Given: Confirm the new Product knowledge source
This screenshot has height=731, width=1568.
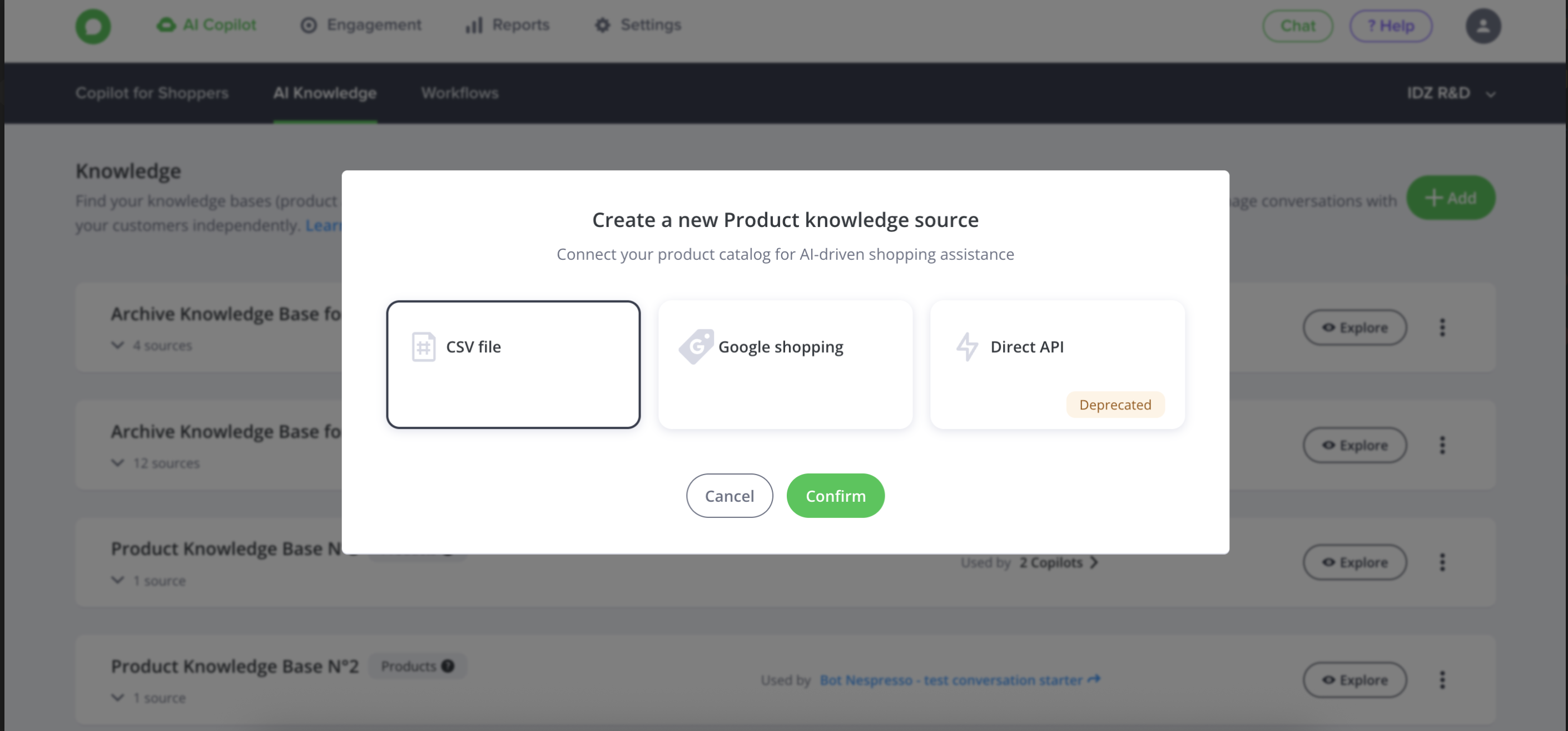Looking at the screenshot, I should [x=835, y=496].
